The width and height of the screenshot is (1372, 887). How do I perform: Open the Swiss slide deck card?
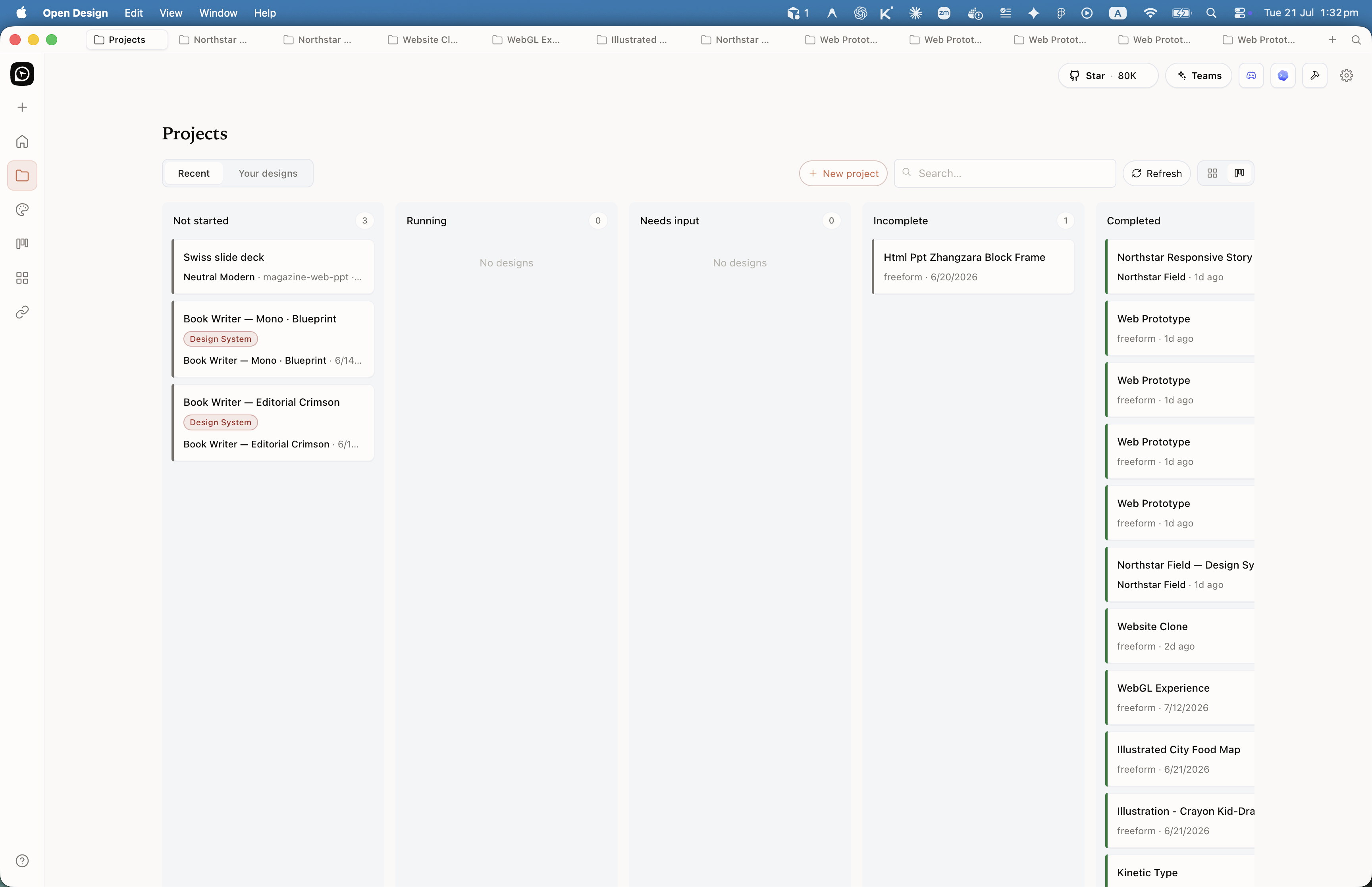click(273, 267)
